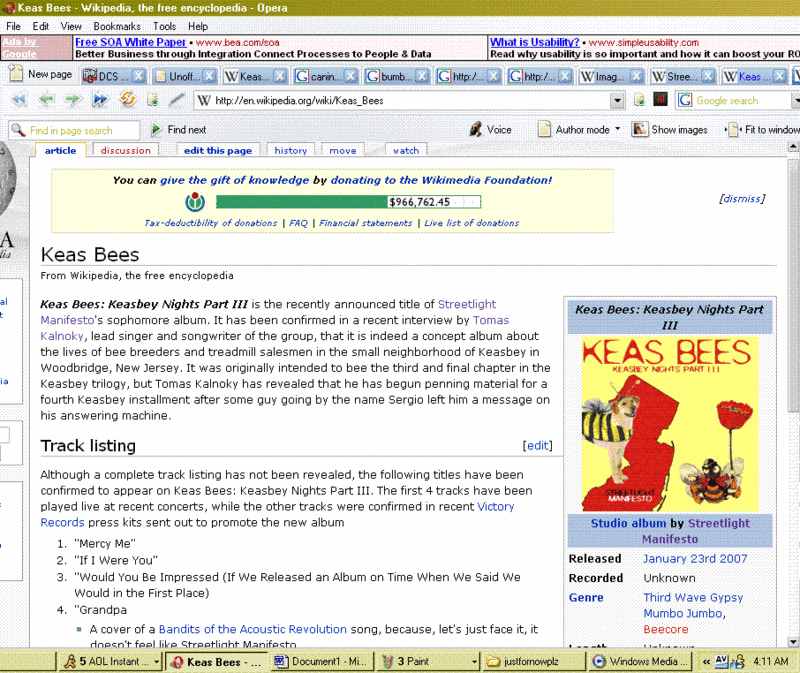Click the URL address field

coord(410,101)
